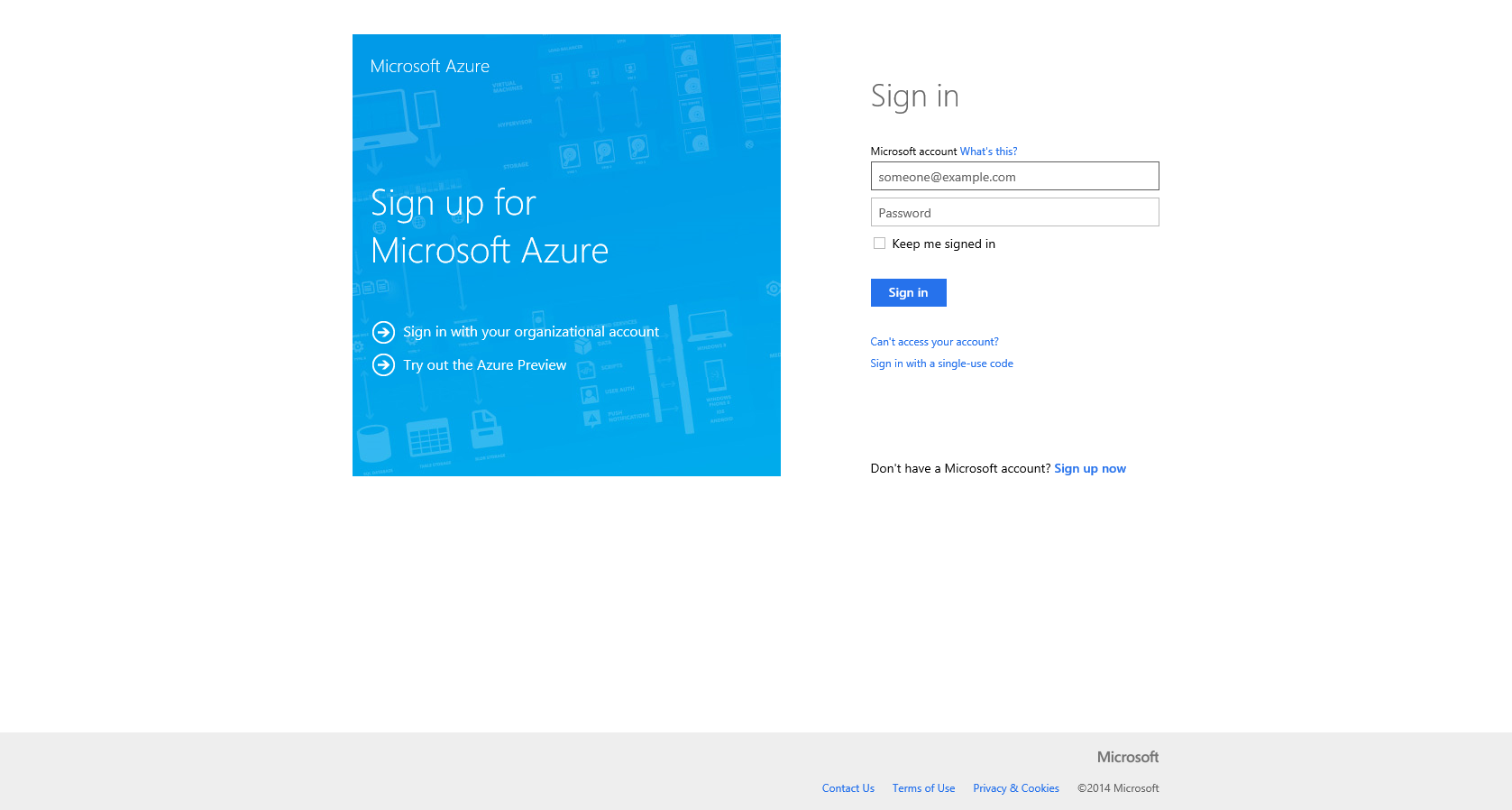Click the Sign in page heading
Viewport: 1512px width, 810px height.
click(914, 97)
